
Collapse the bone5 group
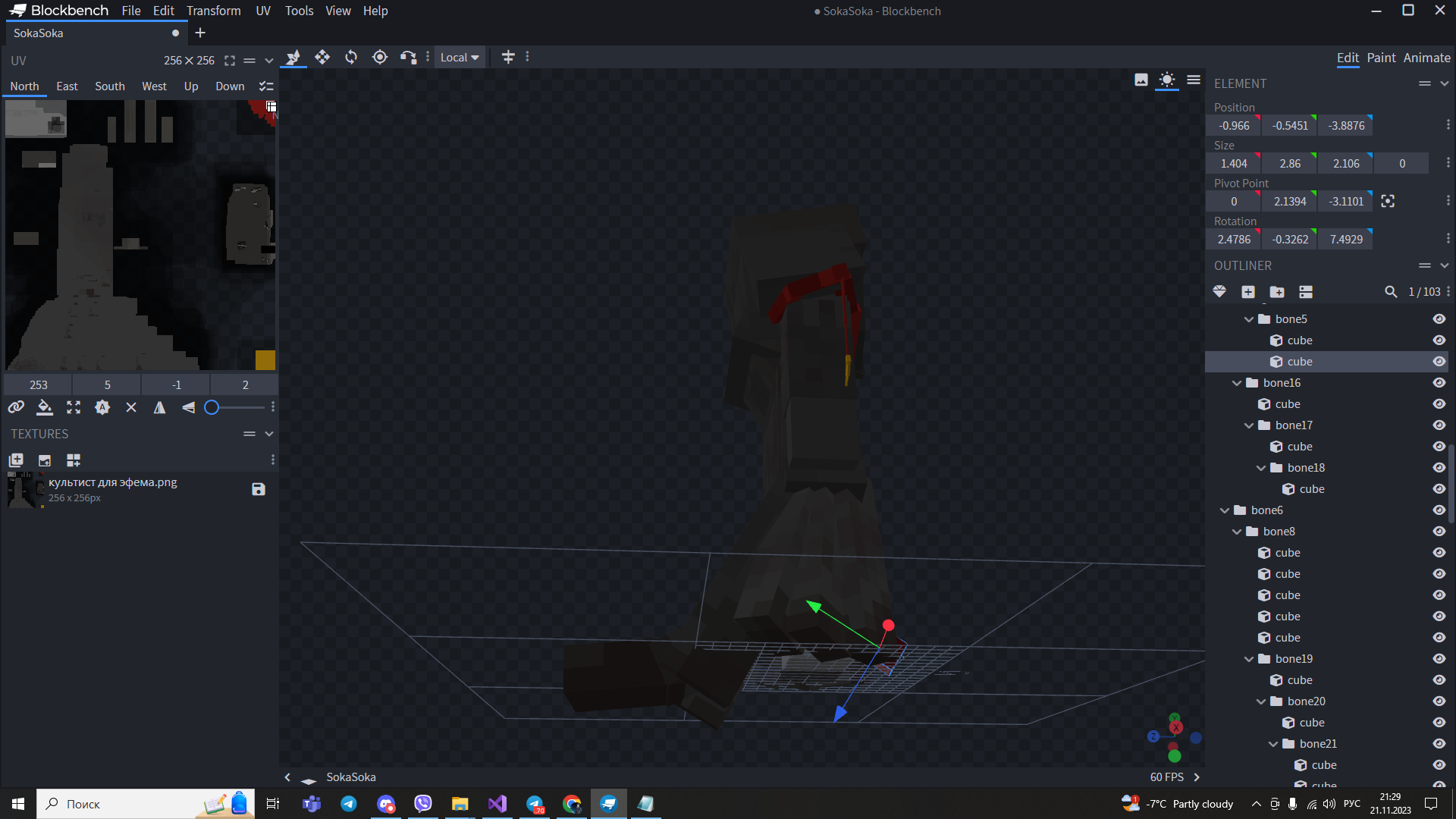1249,319
